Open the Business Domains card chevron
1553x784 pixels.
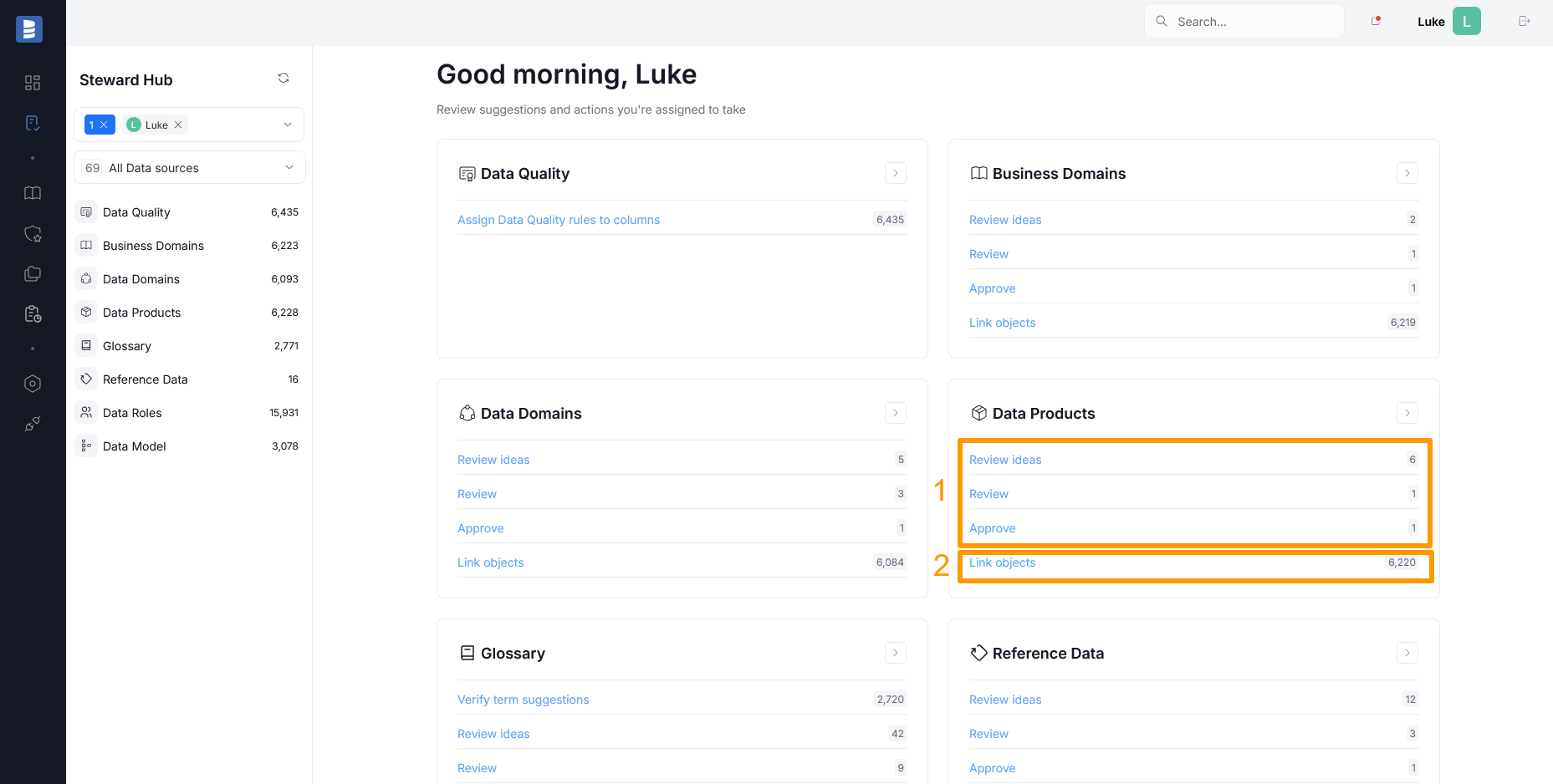point(1407,174)
